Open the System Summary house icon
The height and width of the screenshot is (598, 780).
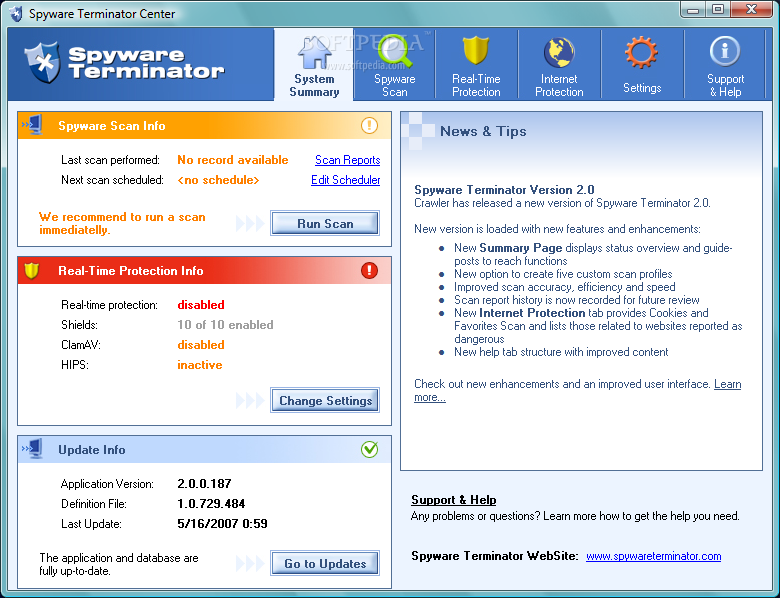click(314, 53)
